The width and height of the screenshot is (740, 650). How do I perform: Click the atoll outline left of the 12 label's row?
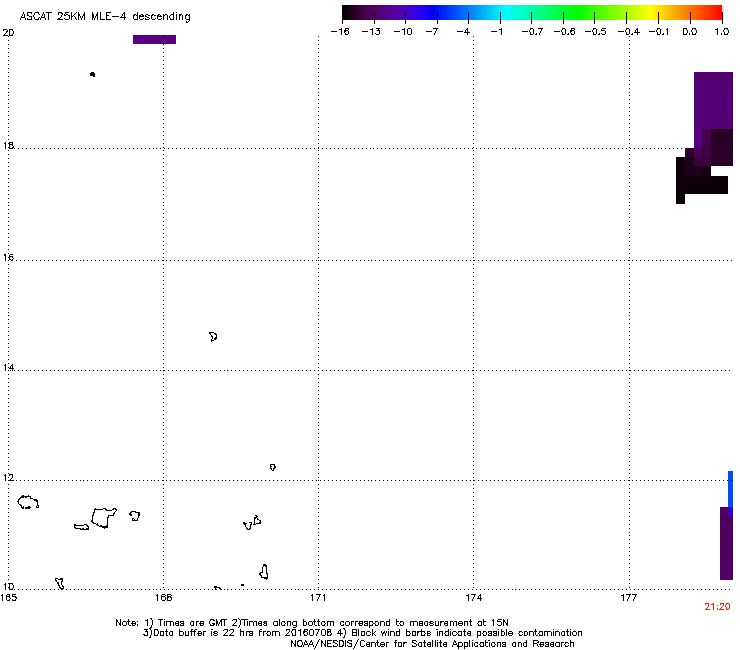coord(28,502)
